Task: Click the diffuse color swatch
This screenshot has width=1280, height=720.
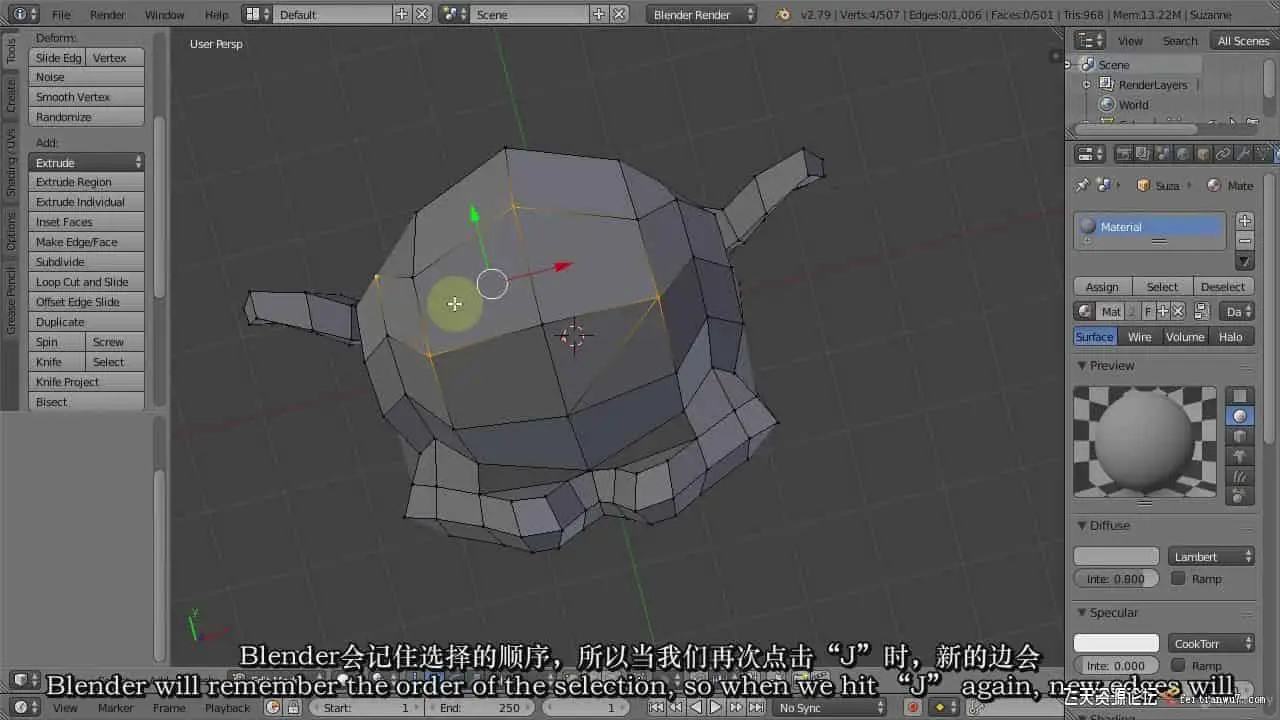Action: [1116, 556]
